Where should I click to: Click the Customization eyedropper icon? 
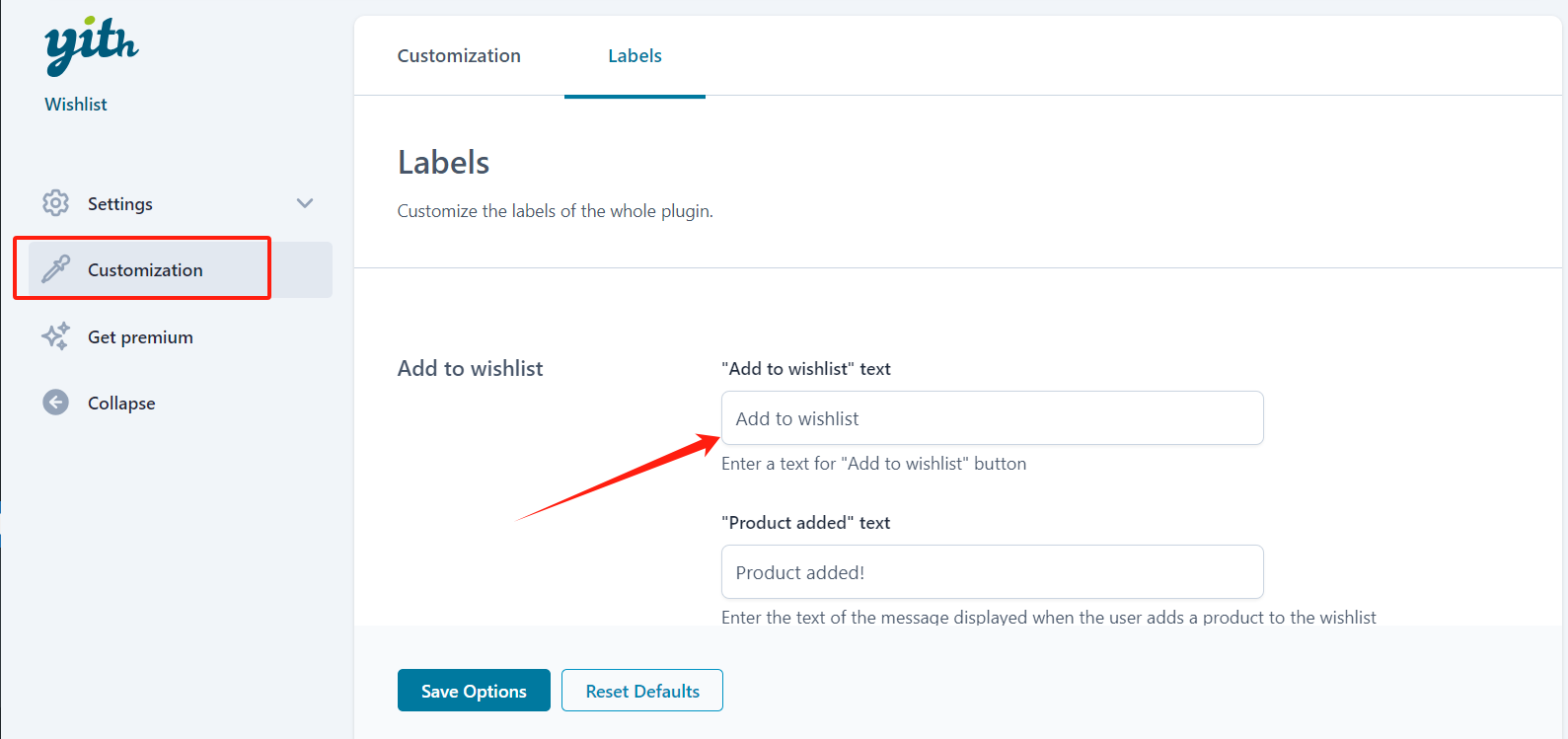click(x=55, y=268)
